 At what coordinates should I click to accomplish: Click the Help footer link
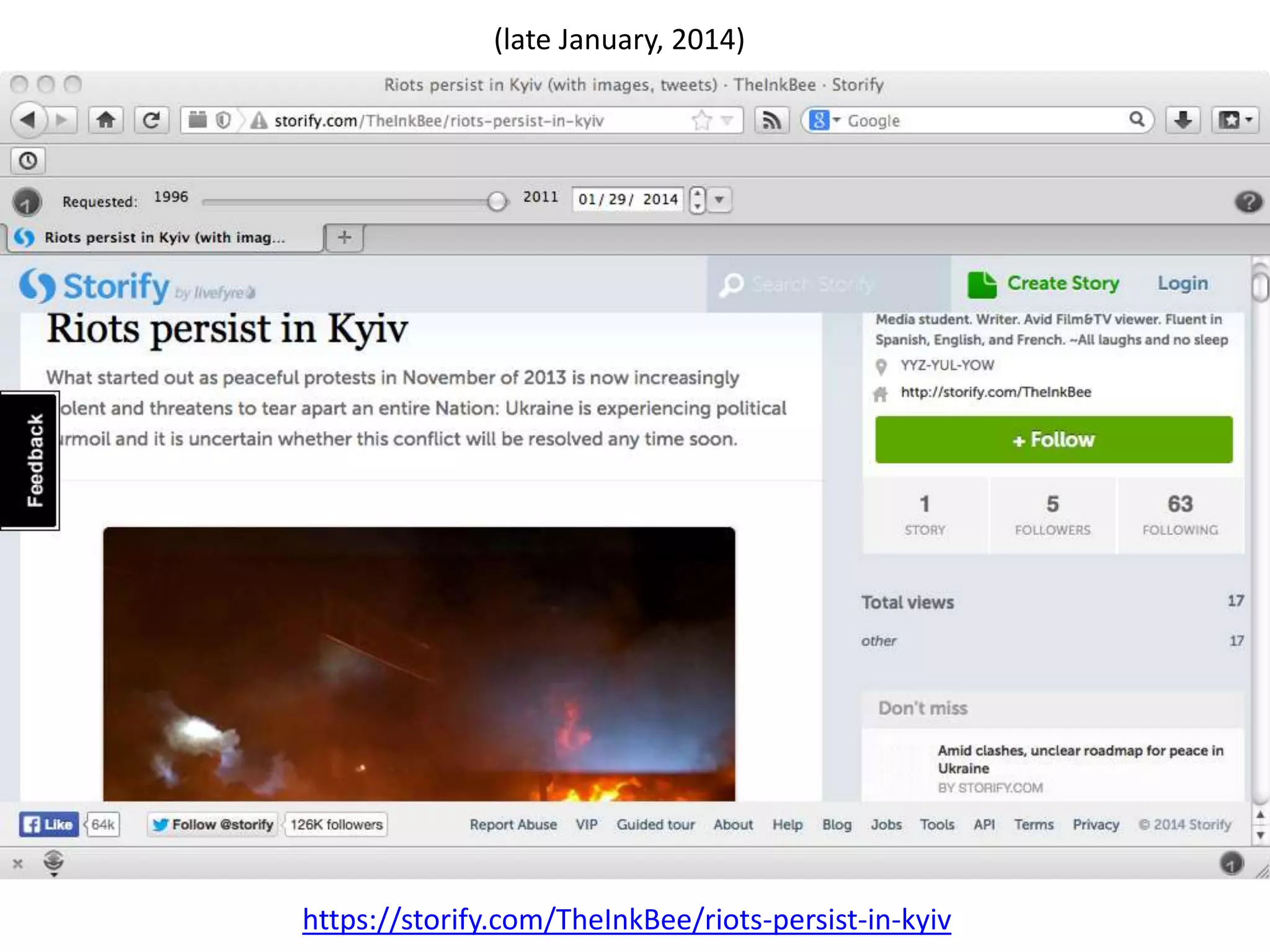(x=787, y=825)
